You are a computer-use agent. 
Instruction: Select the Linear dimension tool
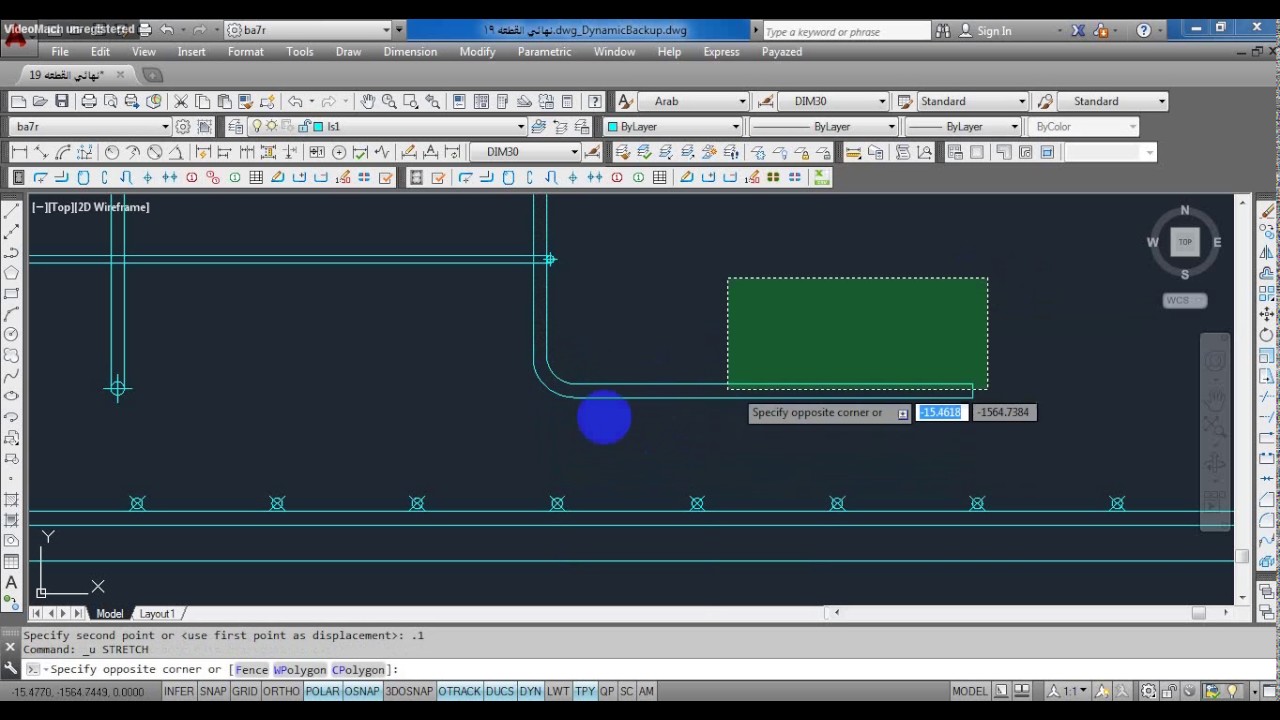(19, 152)
